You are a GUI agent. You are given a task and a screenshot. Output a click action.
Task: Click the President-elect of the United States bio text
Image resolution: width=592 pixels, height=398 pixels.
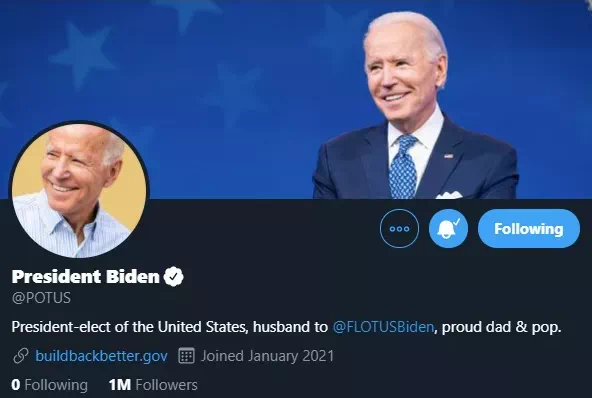[x=130, y=327]
